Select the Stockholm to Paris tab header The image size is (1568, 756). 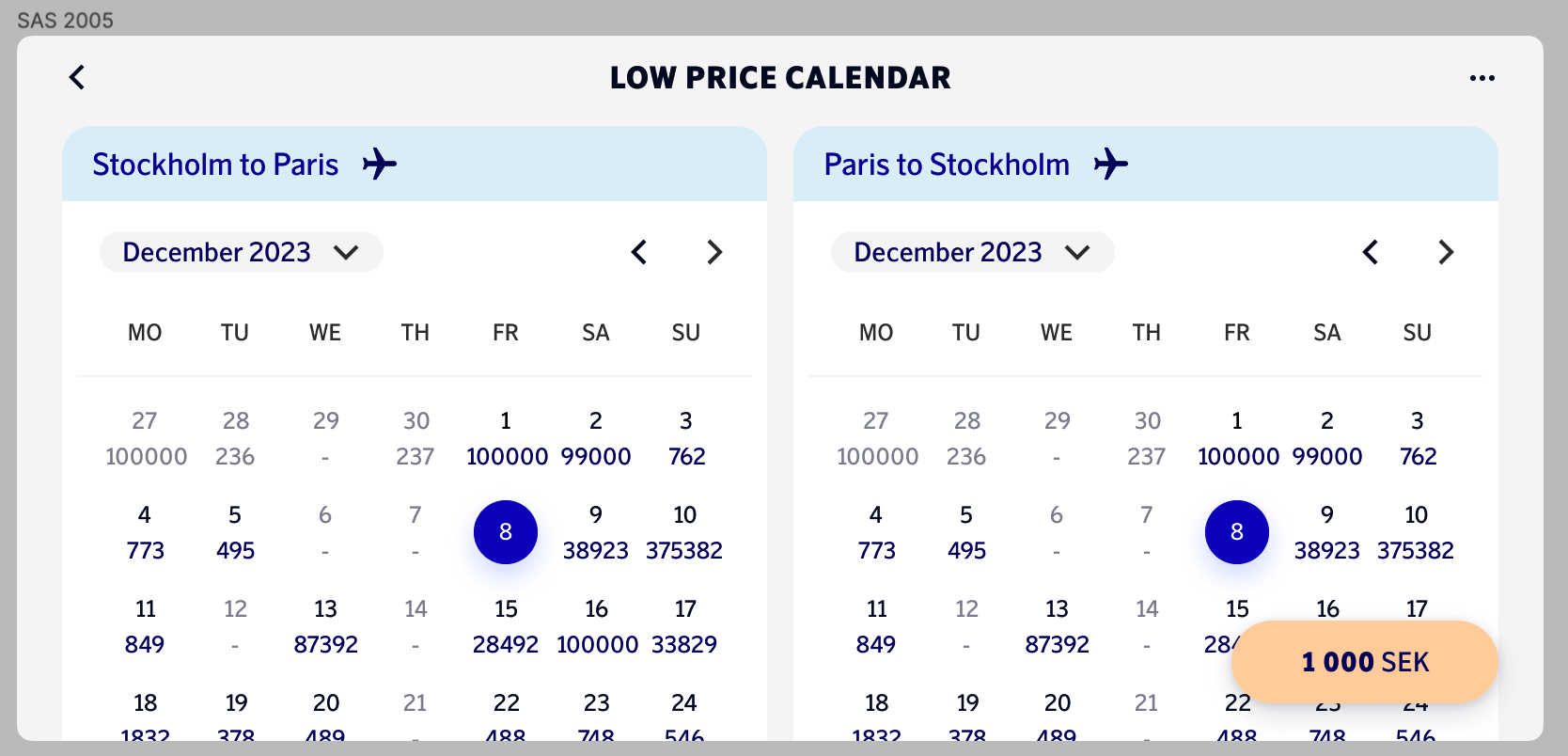215,165
